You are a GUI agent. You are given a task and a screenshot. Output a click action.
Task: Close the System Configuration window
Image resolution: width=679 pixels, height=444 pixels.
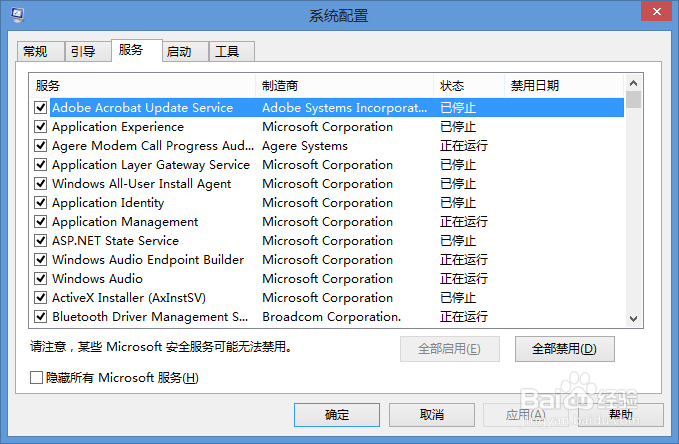(x=656, y=11)
